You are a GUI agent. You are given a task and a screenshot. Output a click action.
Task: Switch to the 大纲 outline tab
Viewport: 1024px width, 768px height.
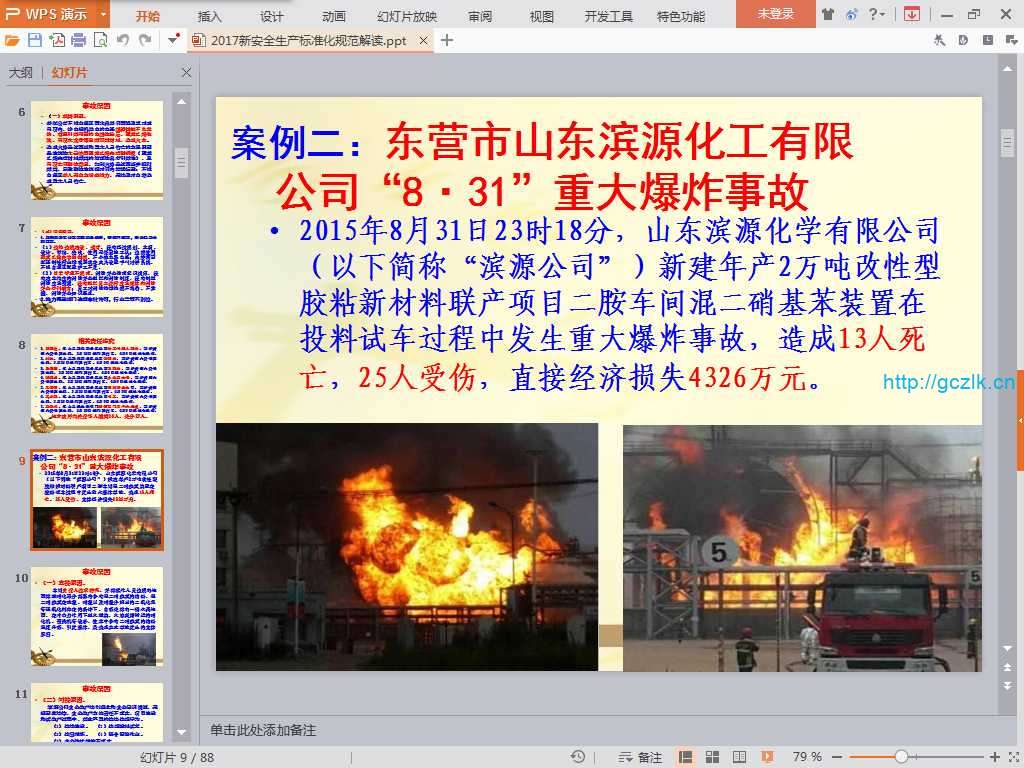click(x=21, y=73)
